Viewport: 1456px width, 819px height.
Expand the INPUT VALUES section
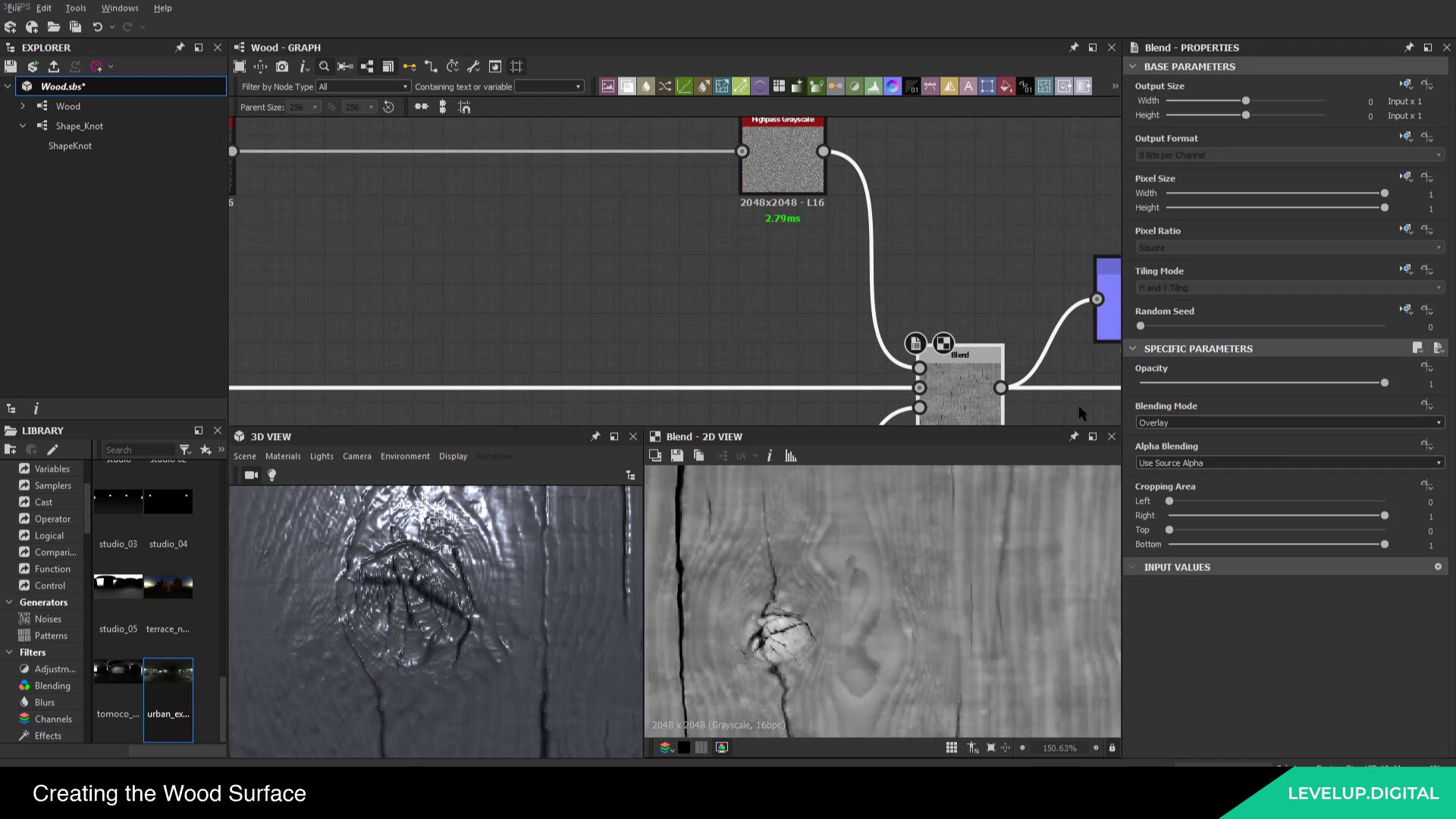point(1133,566)
